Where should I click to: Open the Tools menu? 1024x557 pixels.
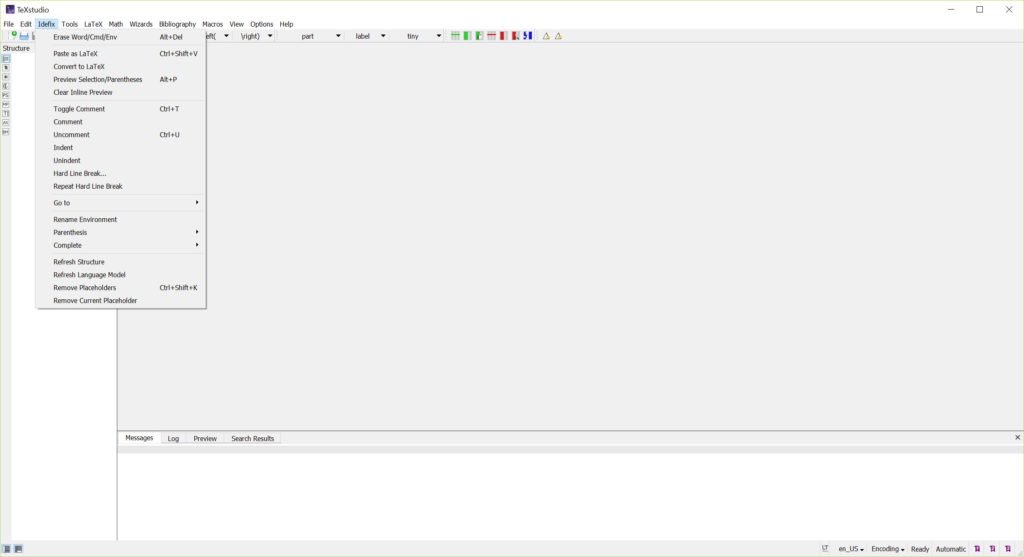click(69, 24)
